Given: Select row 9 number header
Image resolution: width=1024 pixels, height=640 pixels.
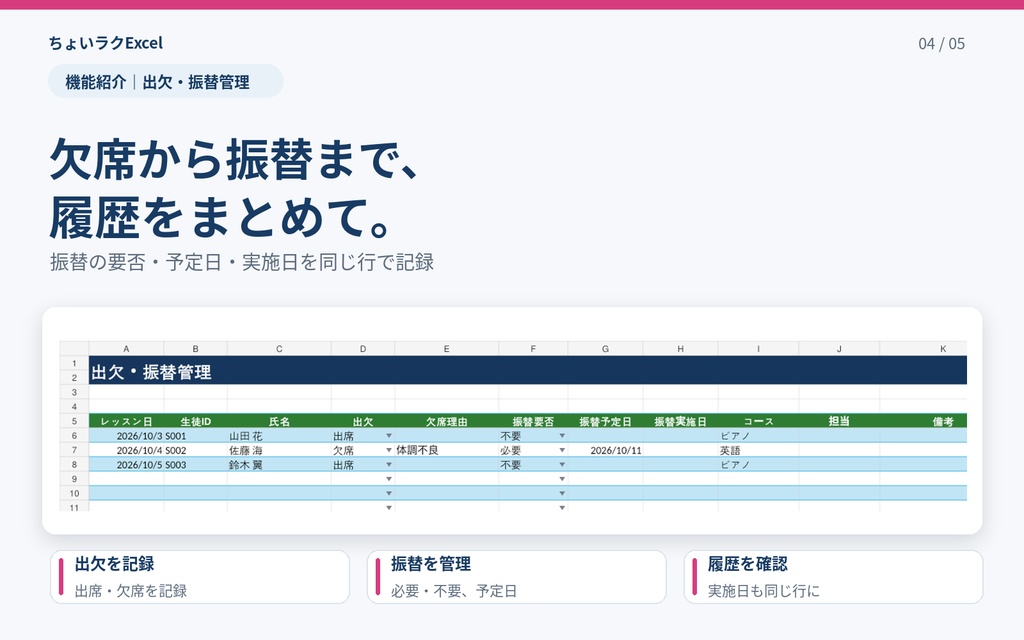Looking at the screenshot, I should click(x=74, y=479).
